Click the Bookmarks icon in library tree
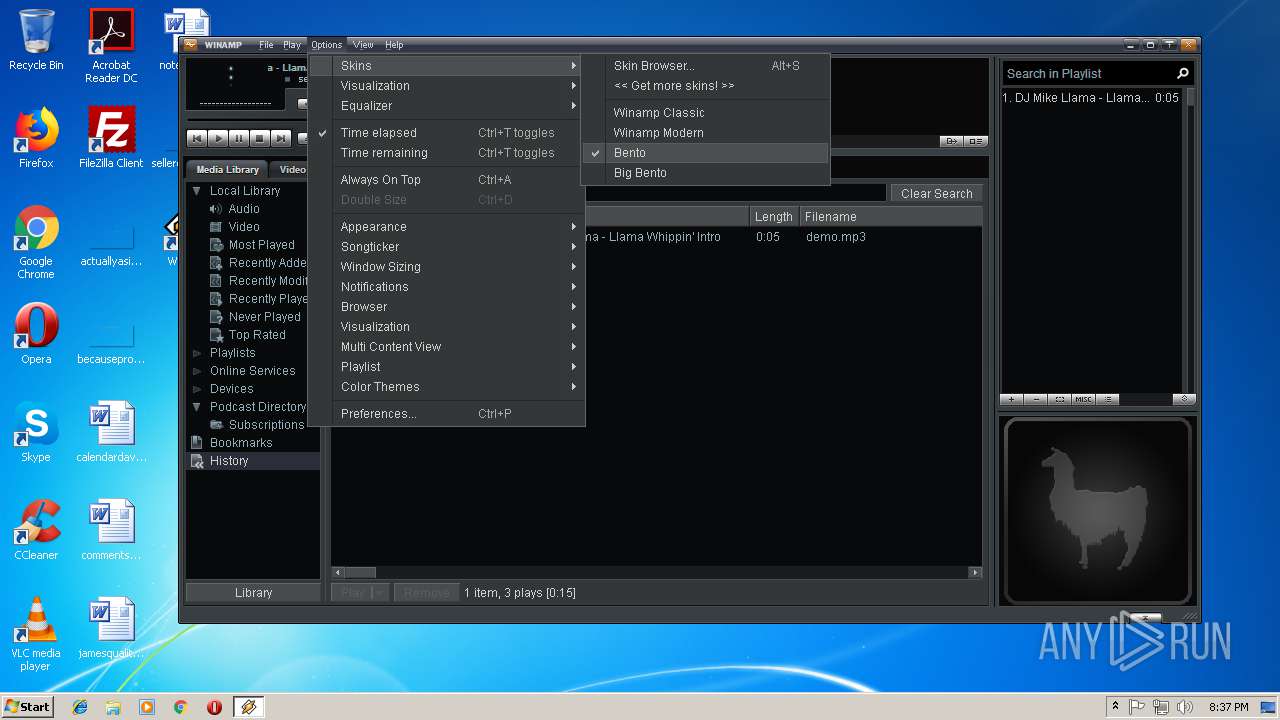 tap(197, 443)
